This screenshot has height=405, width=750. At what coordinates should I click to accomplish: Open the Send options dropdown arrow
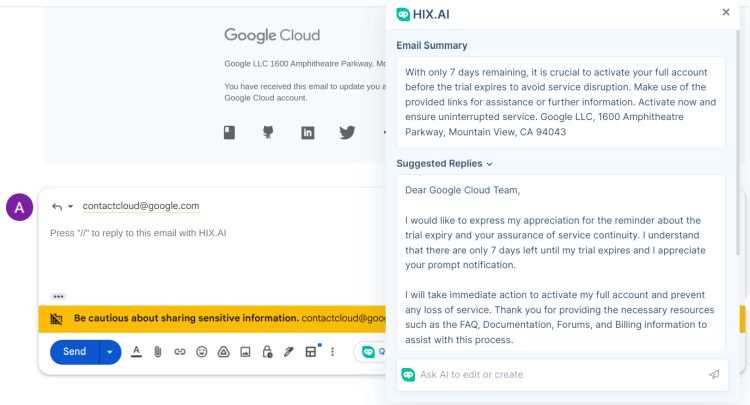(x=110, y=352)
